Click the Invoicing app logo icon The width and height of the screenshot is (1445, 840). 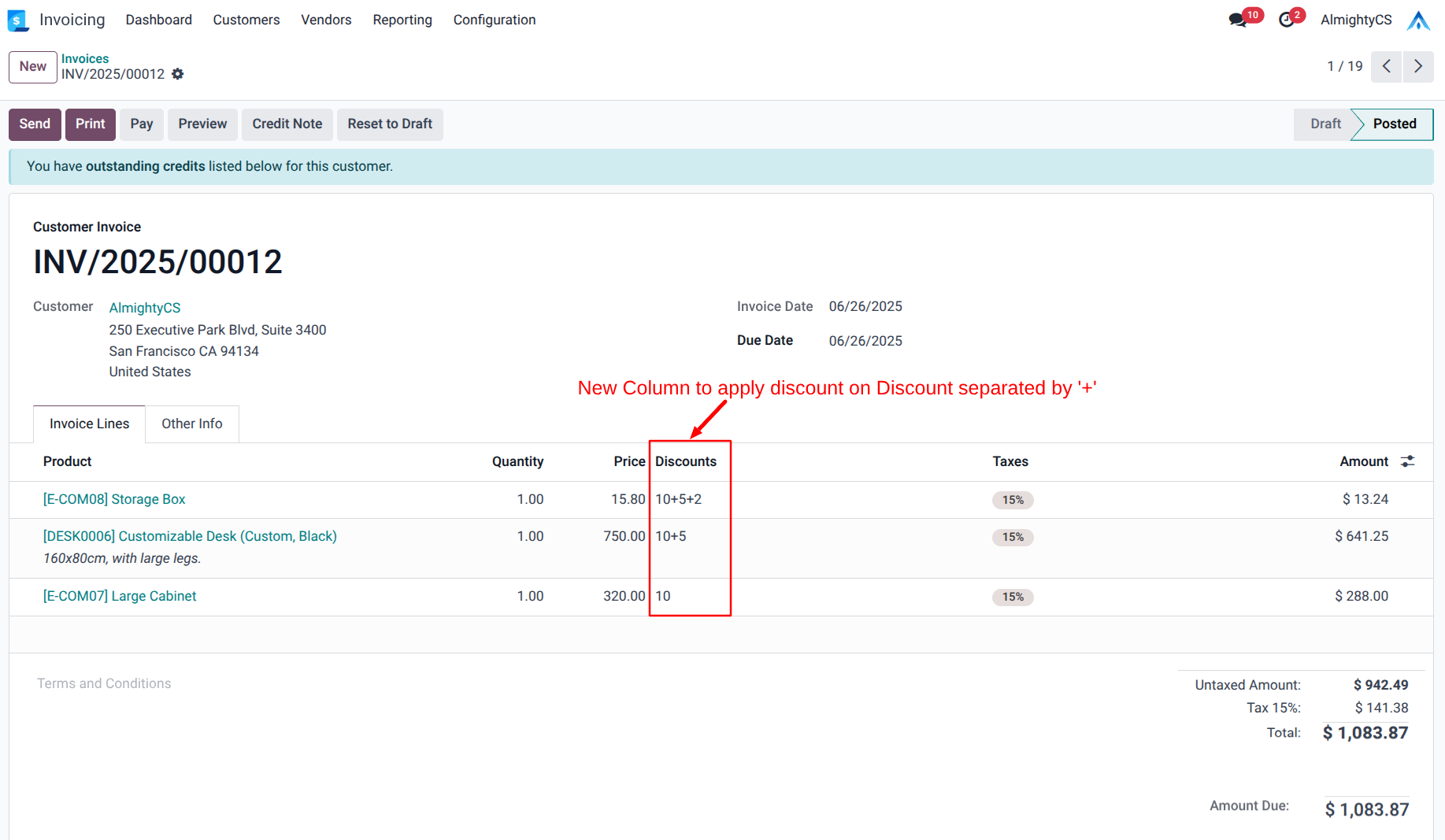click(x=17, y=20)
